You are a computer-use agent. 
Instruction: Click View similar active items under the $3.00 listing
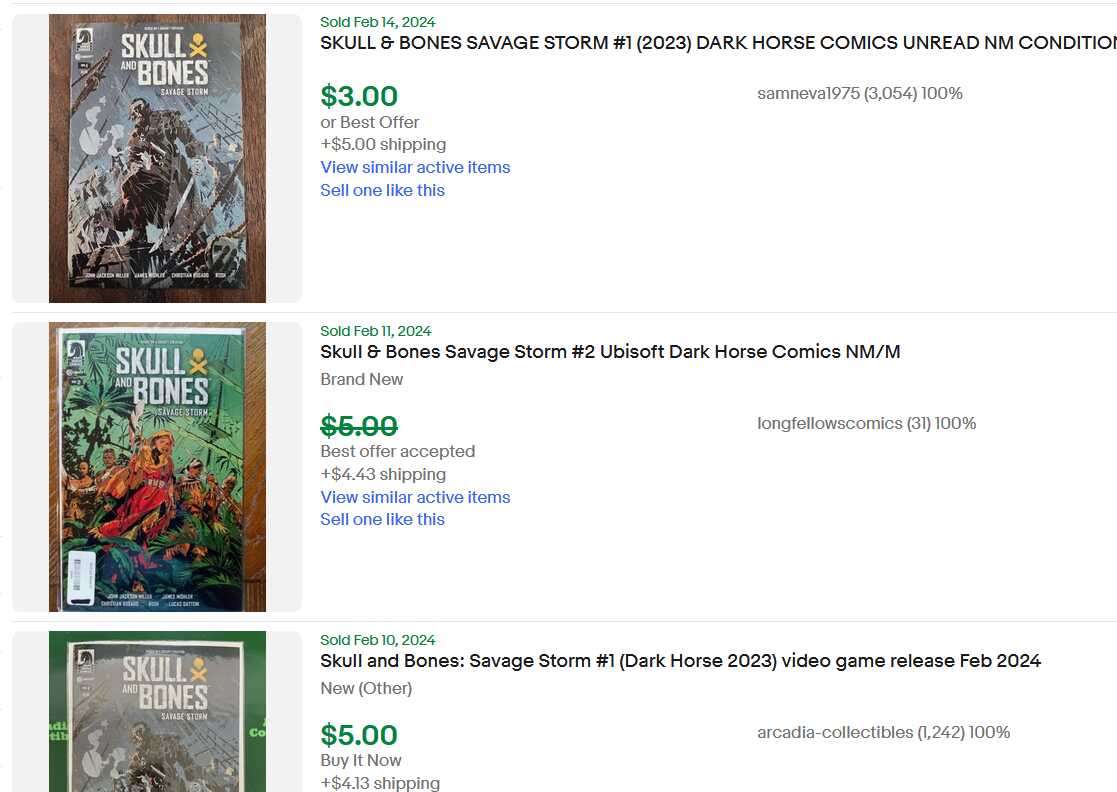pos(415,167)
